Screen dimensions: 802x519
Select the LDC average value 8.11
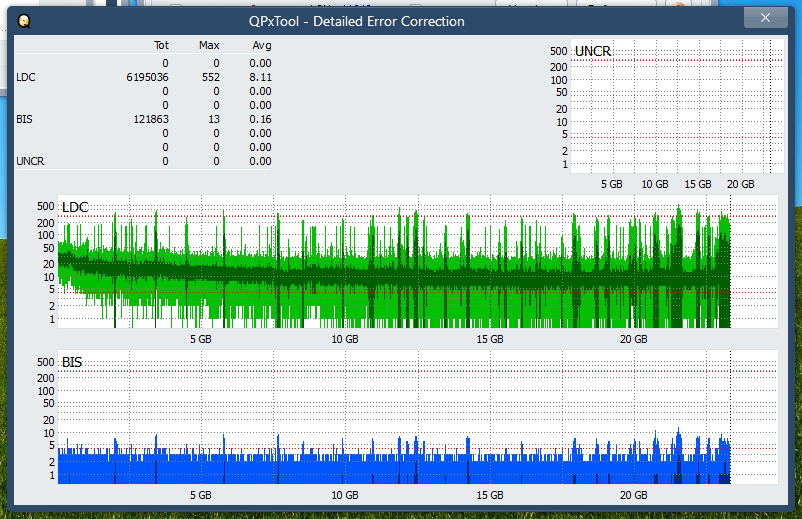tap(260, 77)
